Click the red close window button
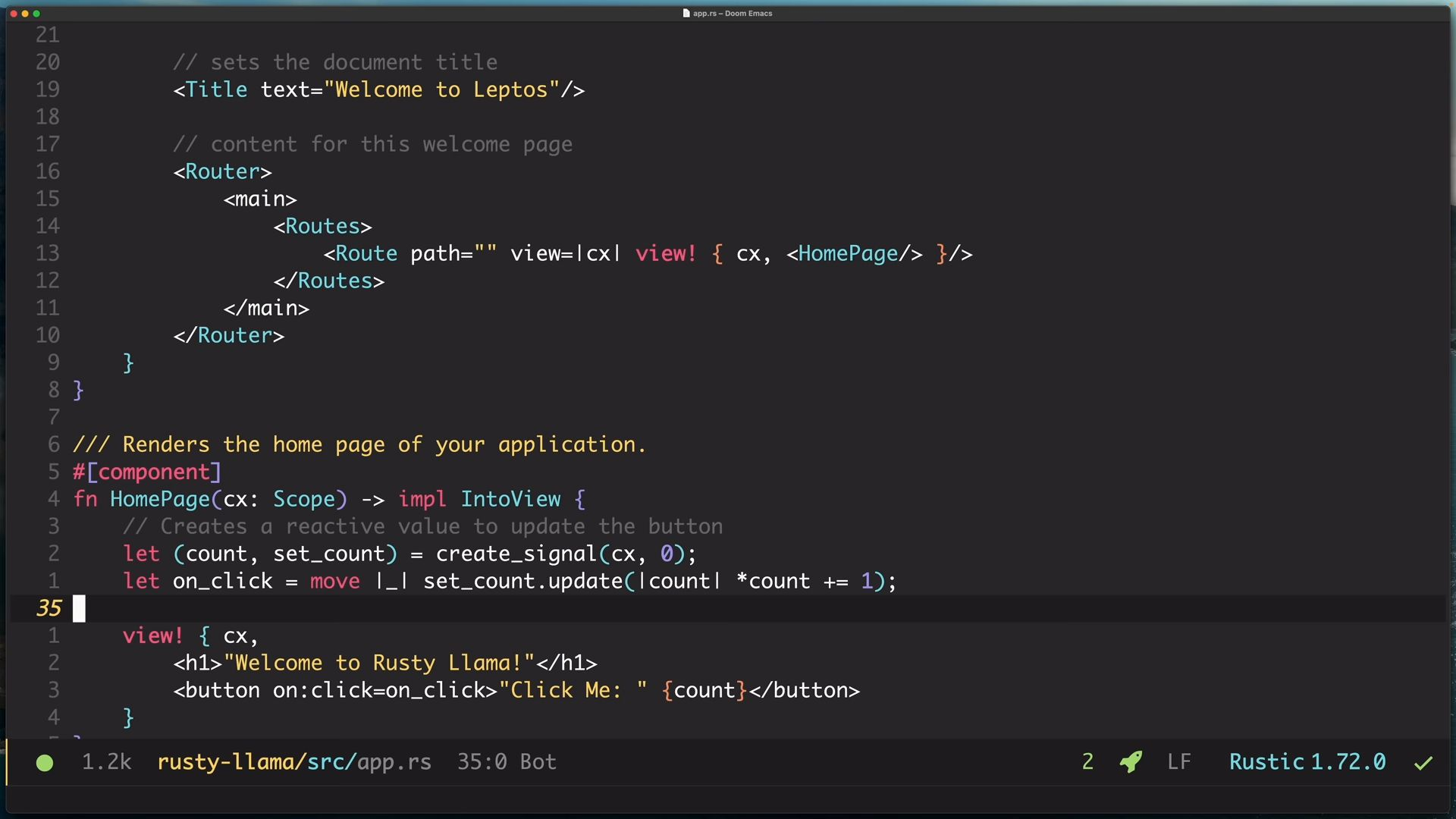Viewport: 1456px width, 819px height. click(14, 14)
